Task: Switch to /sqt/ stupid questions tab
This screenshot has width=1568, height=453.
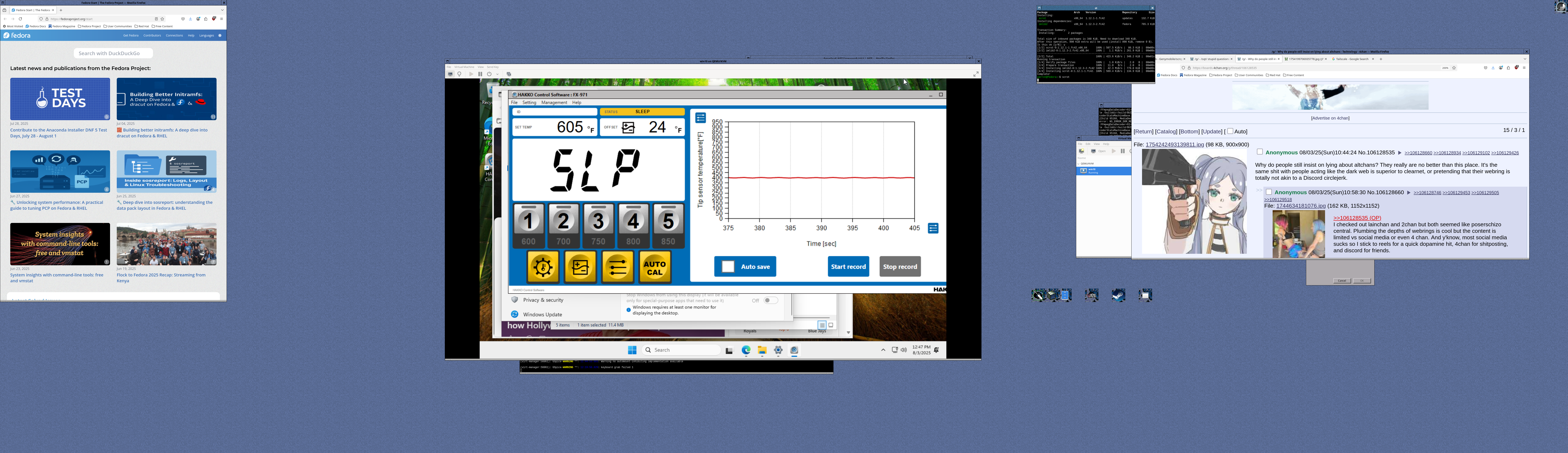Action: coord(1211,59)
